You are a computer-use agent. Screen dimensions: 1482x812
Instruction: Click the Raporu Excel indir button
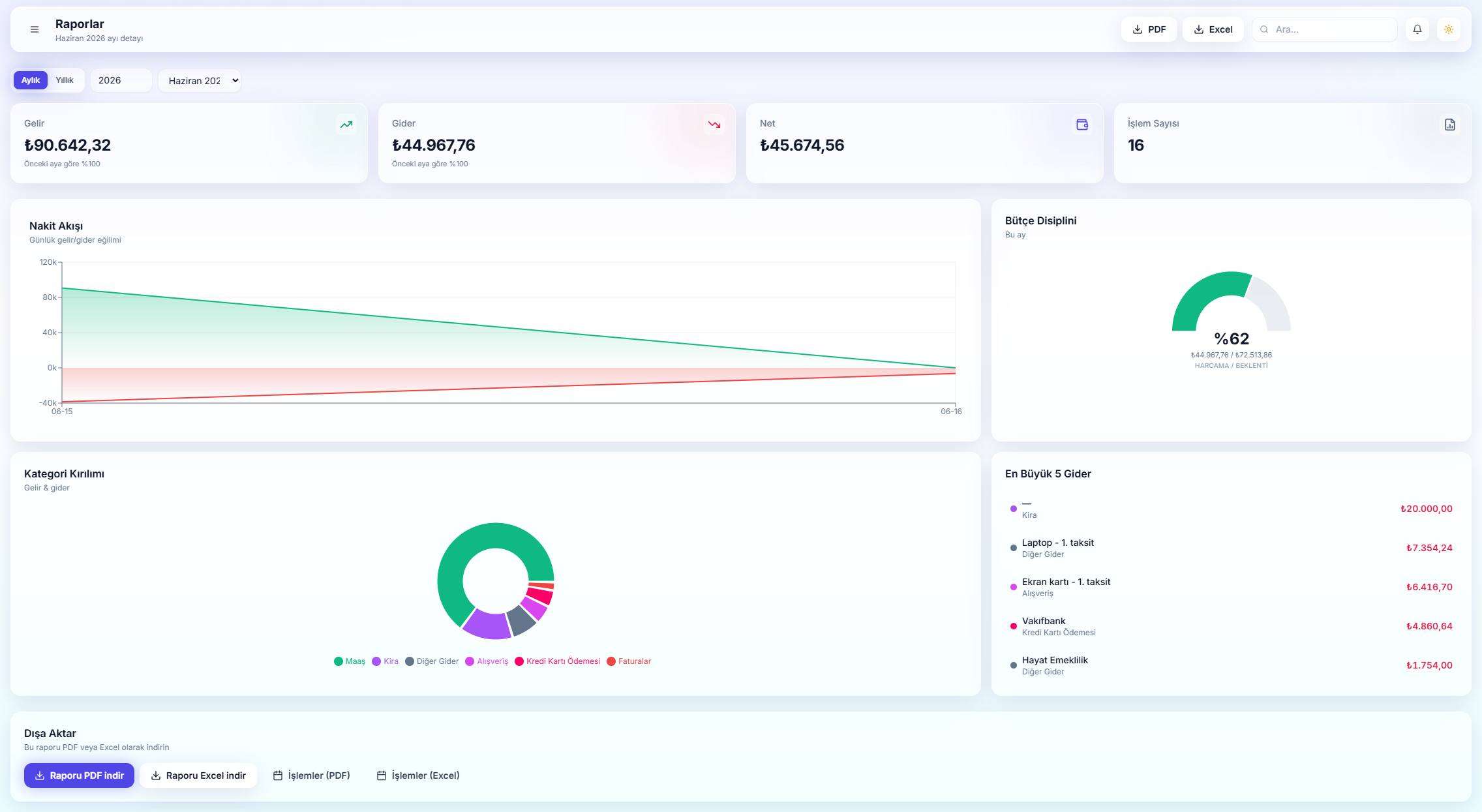[198, 775]
